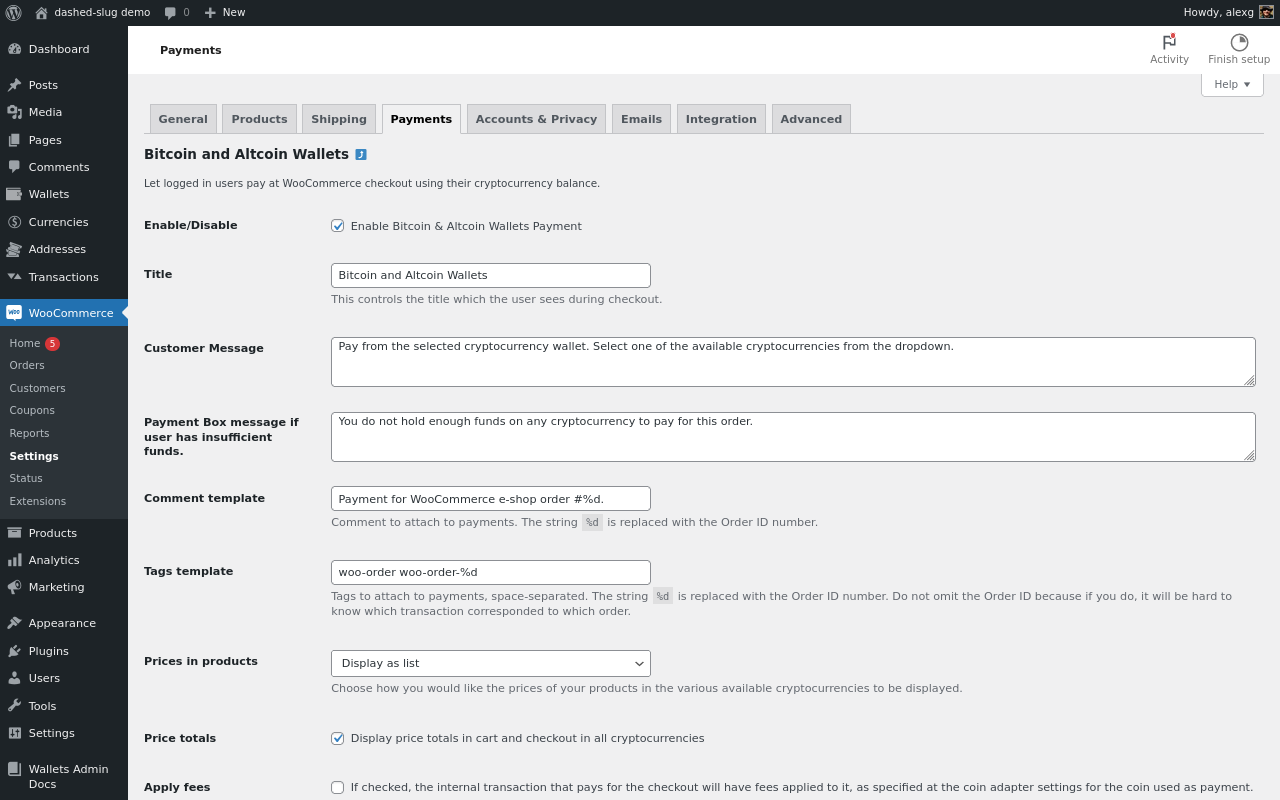Click the Plugins plug icon
Screen dimensions: 1280x800
point(14,651)
